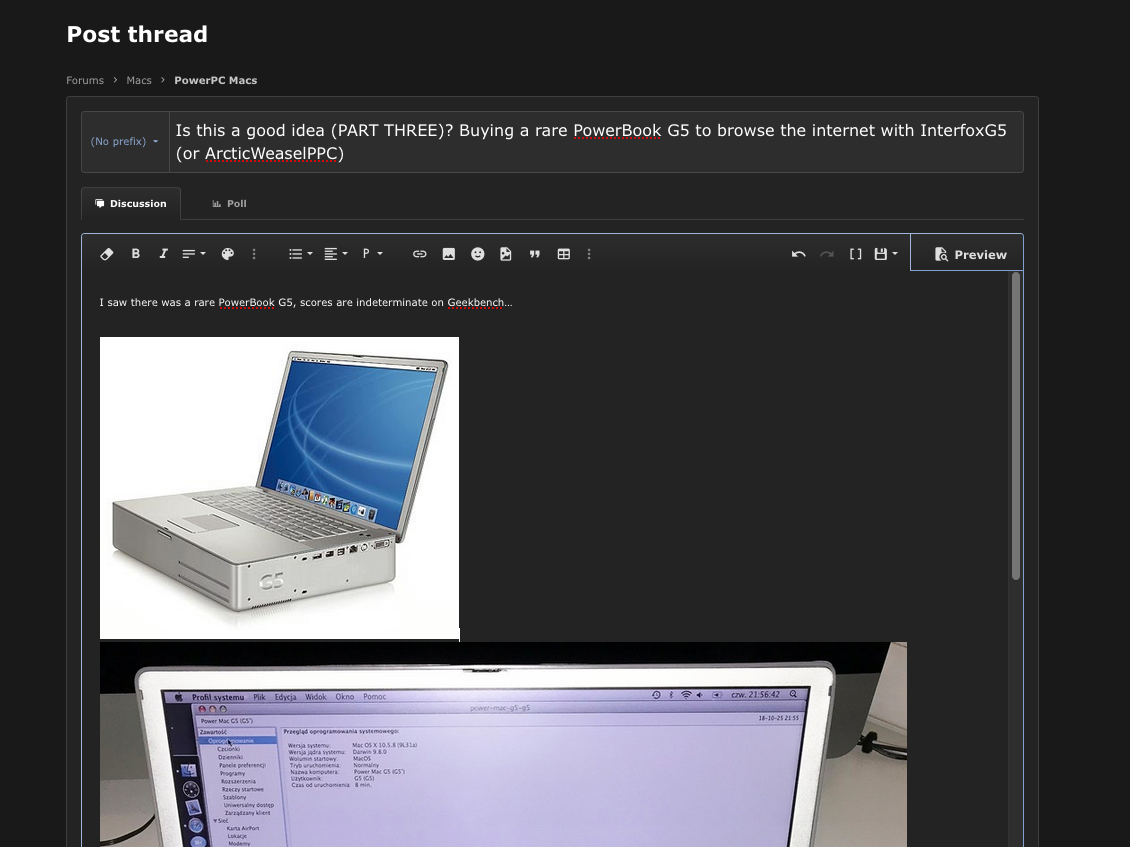The height and width of the screenshot is (847, 1130).
Task: Open more formatting options after palette icon
Action: click(254, 254)
